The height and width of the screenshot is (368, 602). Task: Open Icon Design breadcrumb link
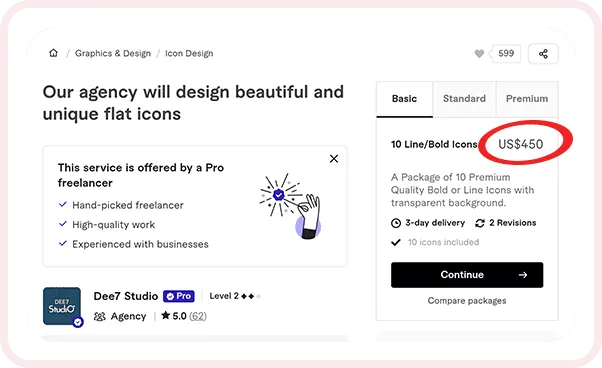pyautogui.click(x=189, y=53)
